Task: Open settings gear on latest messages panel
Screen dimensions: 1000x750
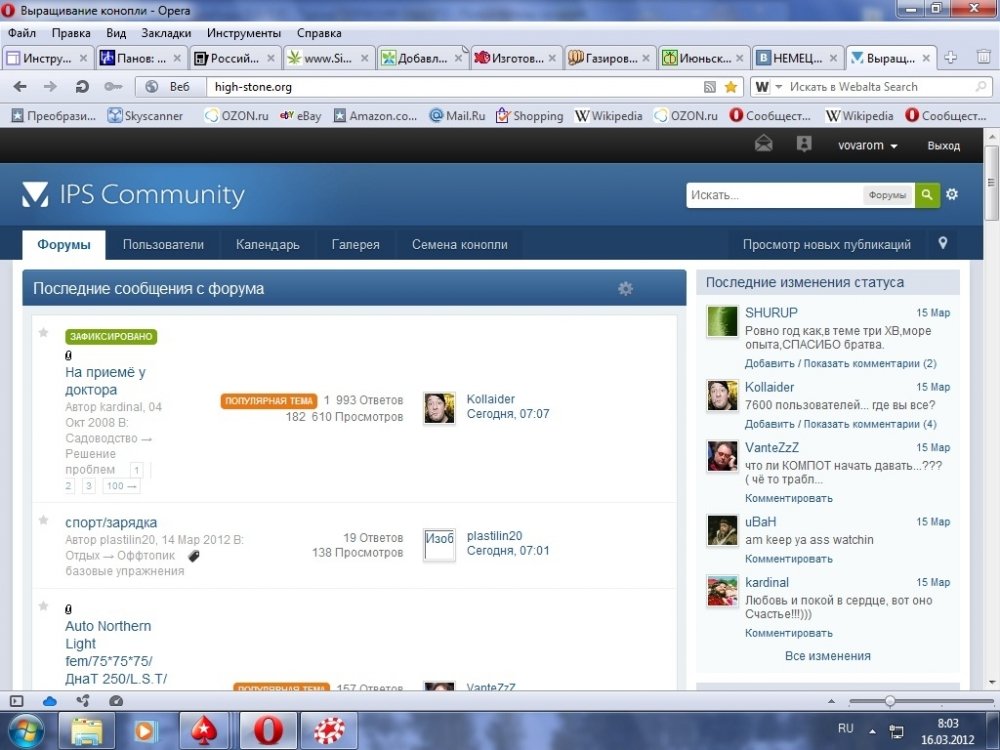Action: pos(626,288)
